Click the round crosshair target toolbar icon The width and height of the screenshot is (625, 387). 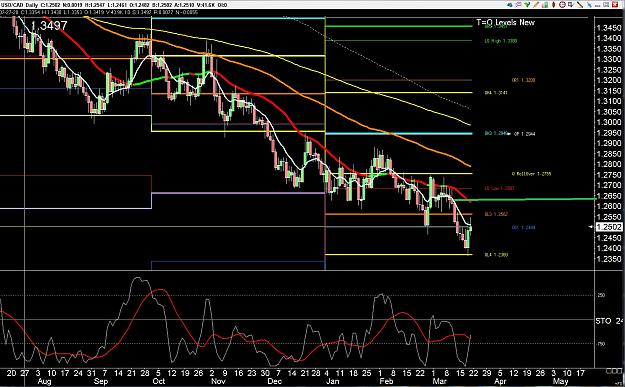tap(562, 4)
